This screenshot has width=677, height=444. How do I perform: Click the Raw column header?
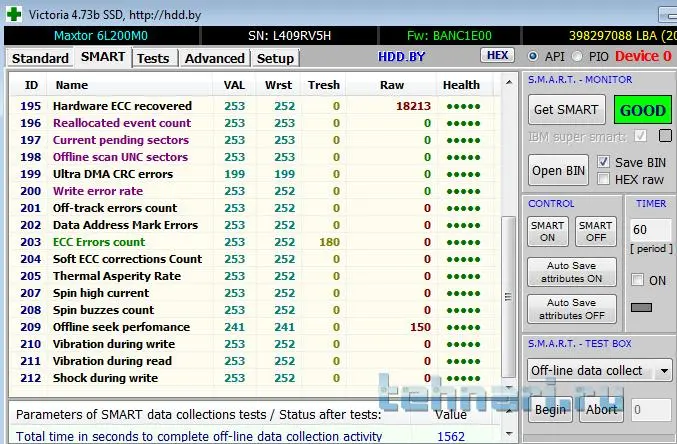[392, 85]
